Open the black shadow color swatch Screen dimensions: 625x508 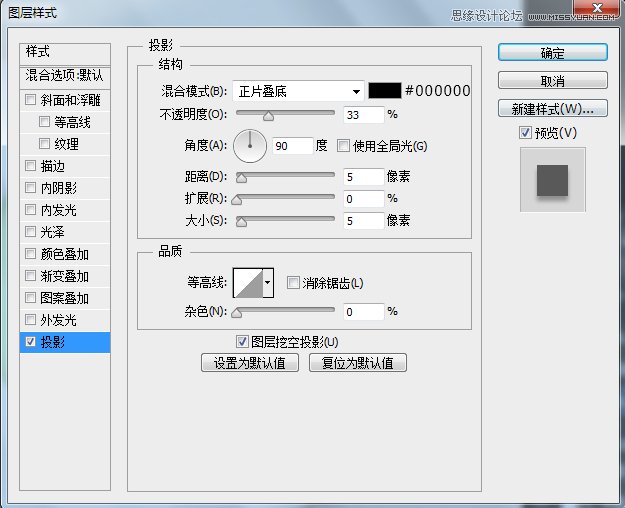click(385, 91)
